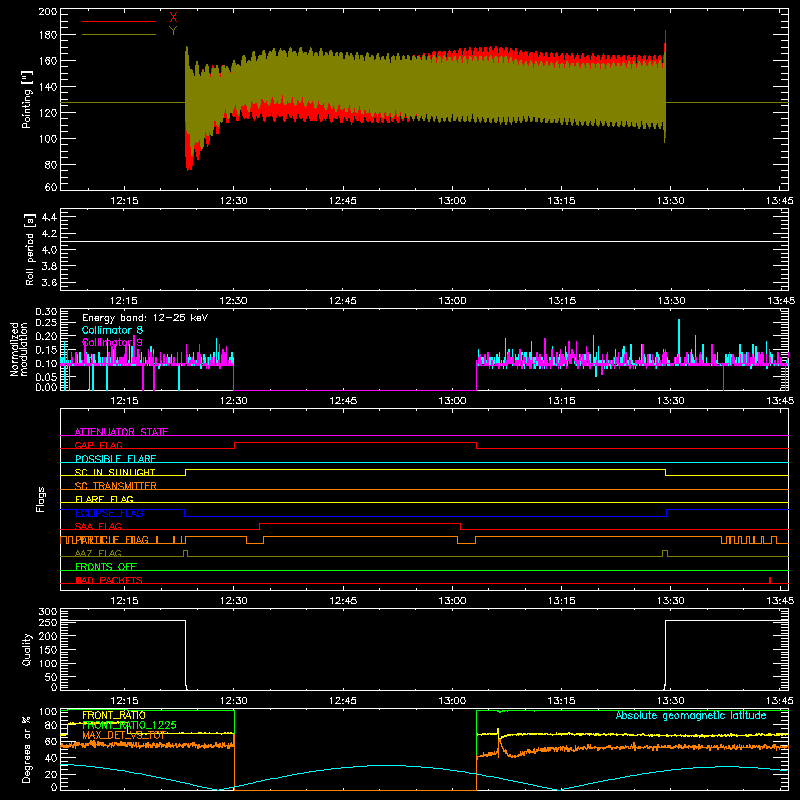Image resolution: width=800 pixels, height=800 pixels.
Task: Click the red legend line sample for X
Action: click(x=119, y=21)
